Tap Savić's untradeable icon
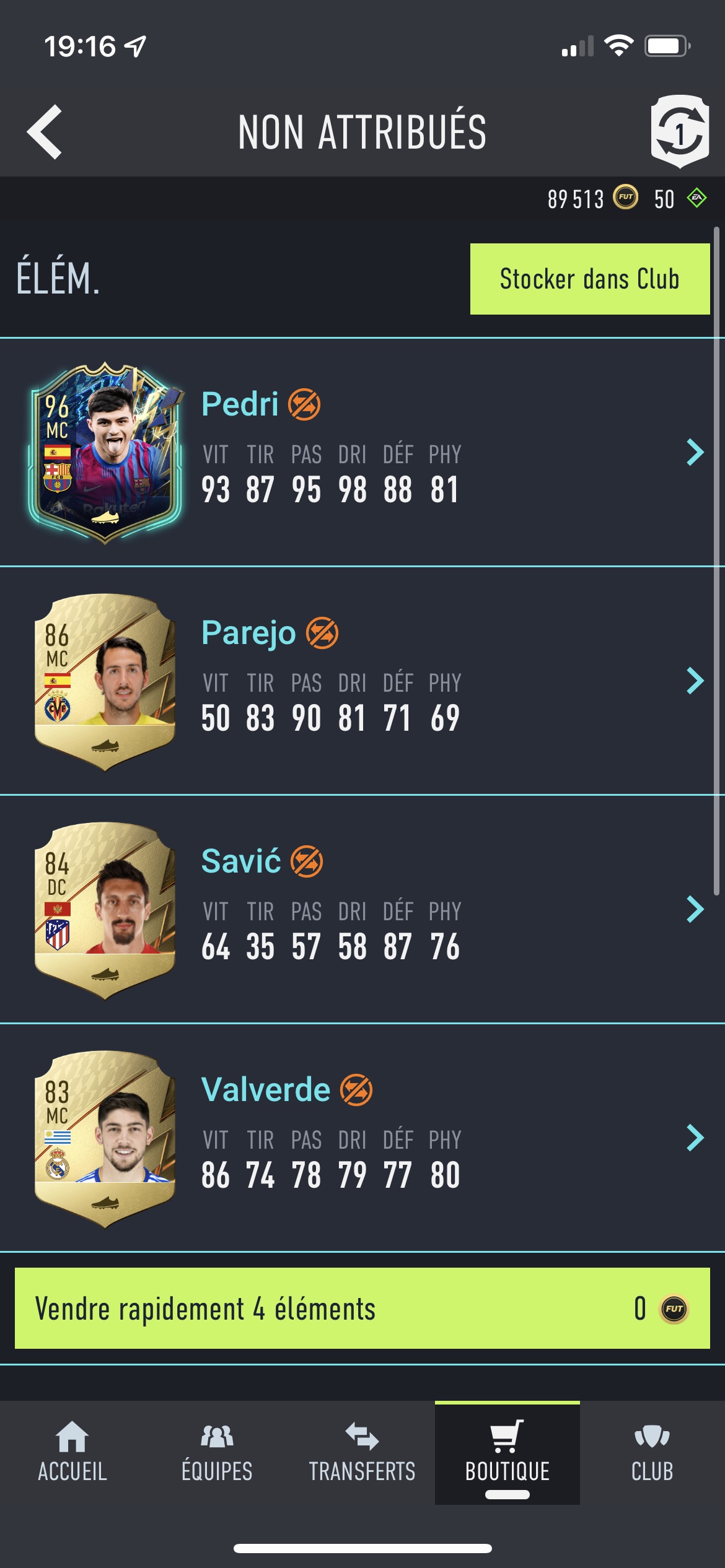 307,861
